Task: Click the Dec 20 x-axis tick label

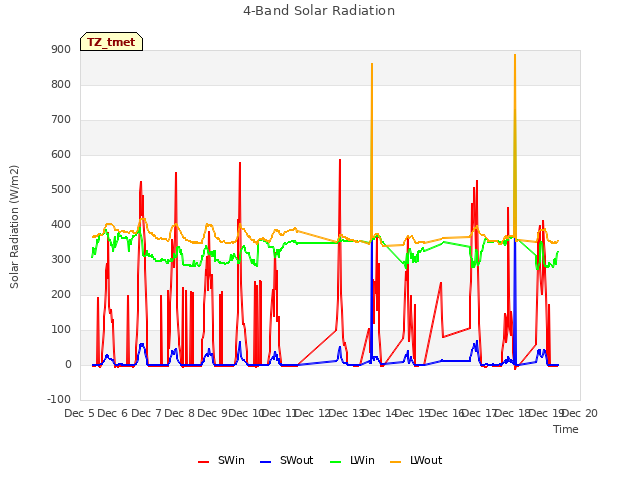Action: pyautogui.click(x=580, y=413)
